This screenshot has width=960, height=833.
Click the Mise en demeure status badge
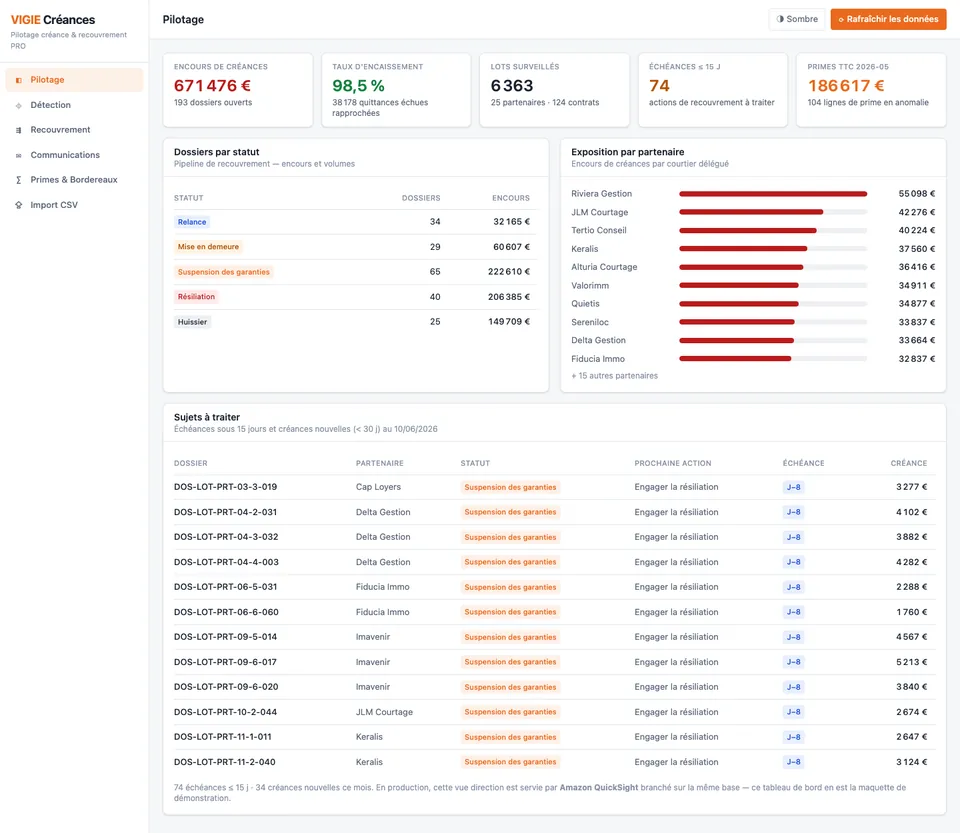pos(208,247)
